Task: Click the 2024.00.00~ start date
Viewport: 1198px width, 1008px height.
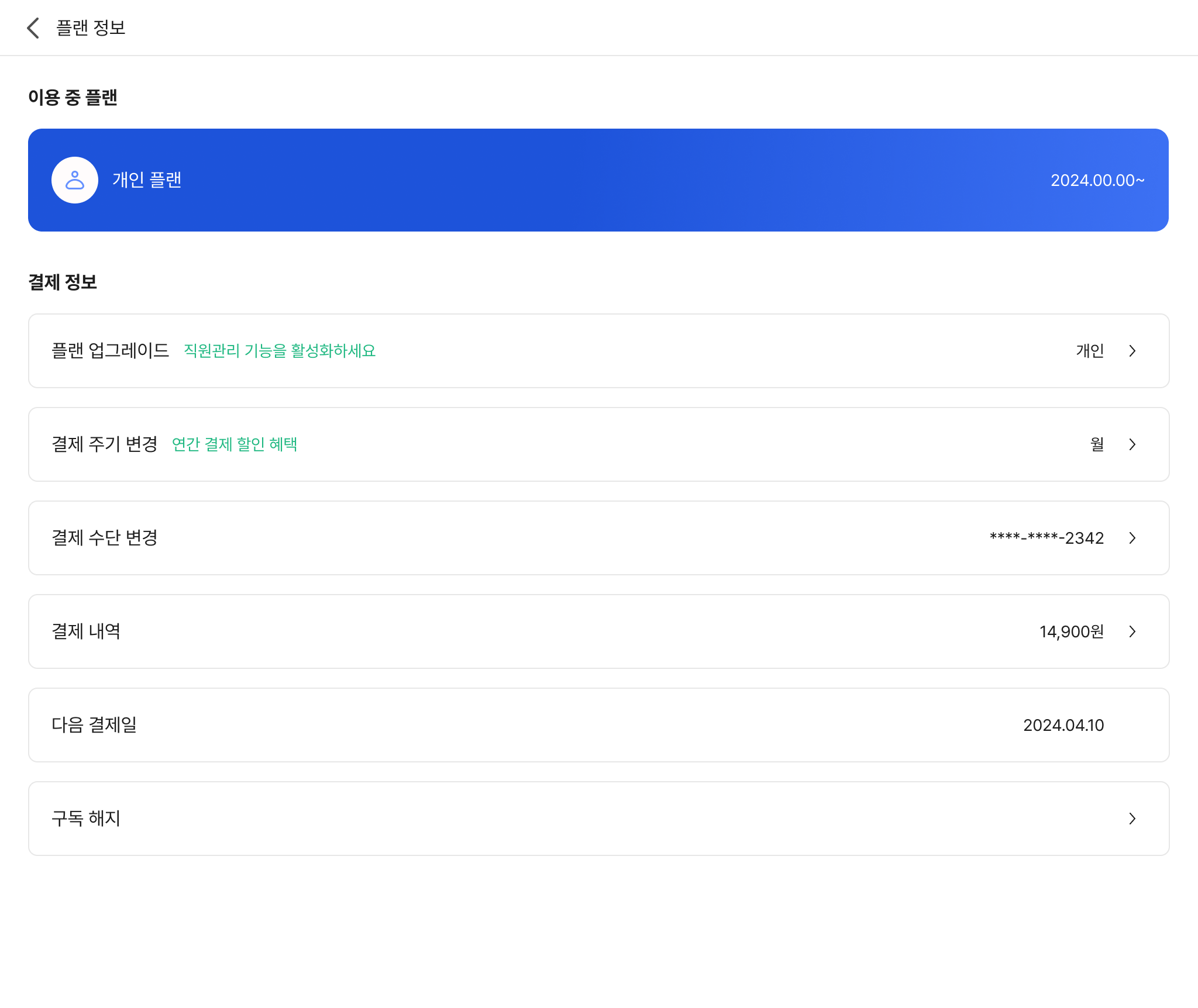Action: click(x=1097, y=180)
